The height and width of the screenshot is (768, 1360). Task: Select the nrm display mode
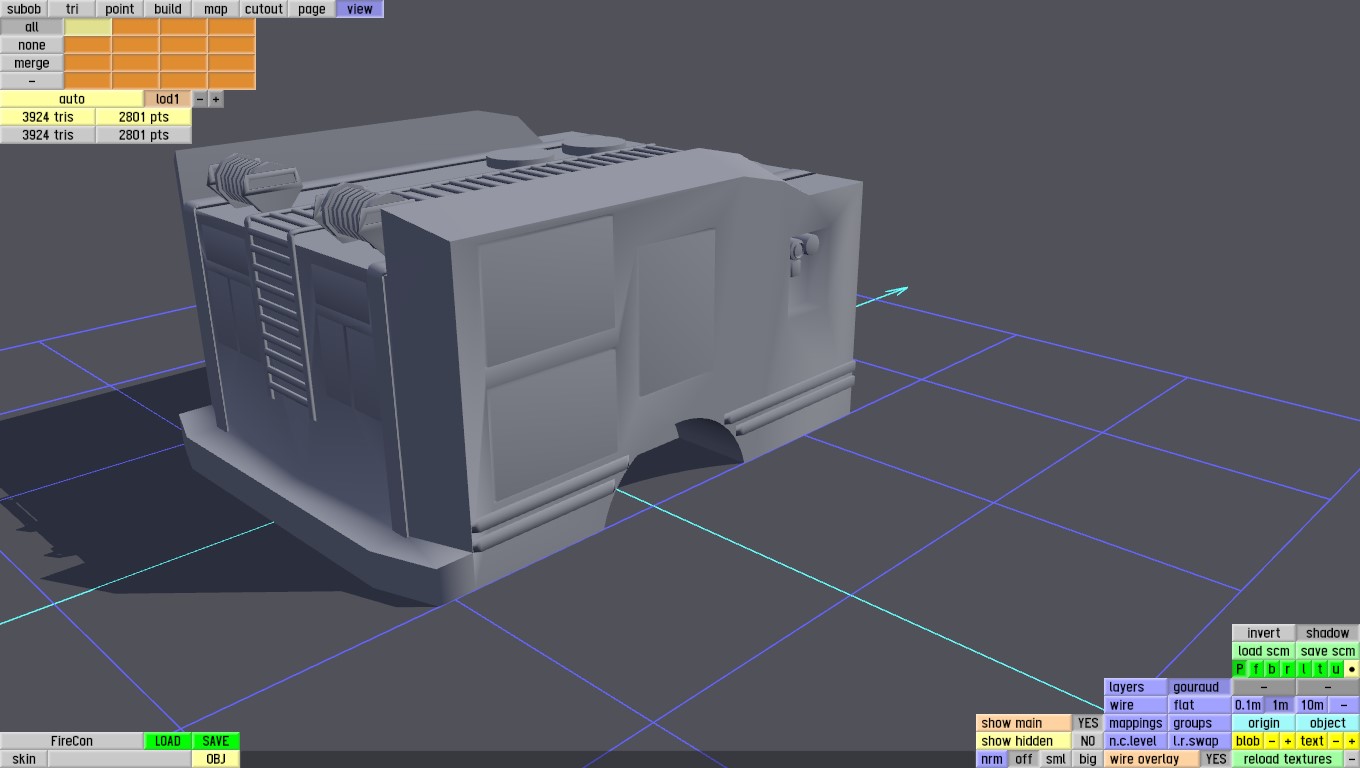pyautogui.click(x=992, y=759)
